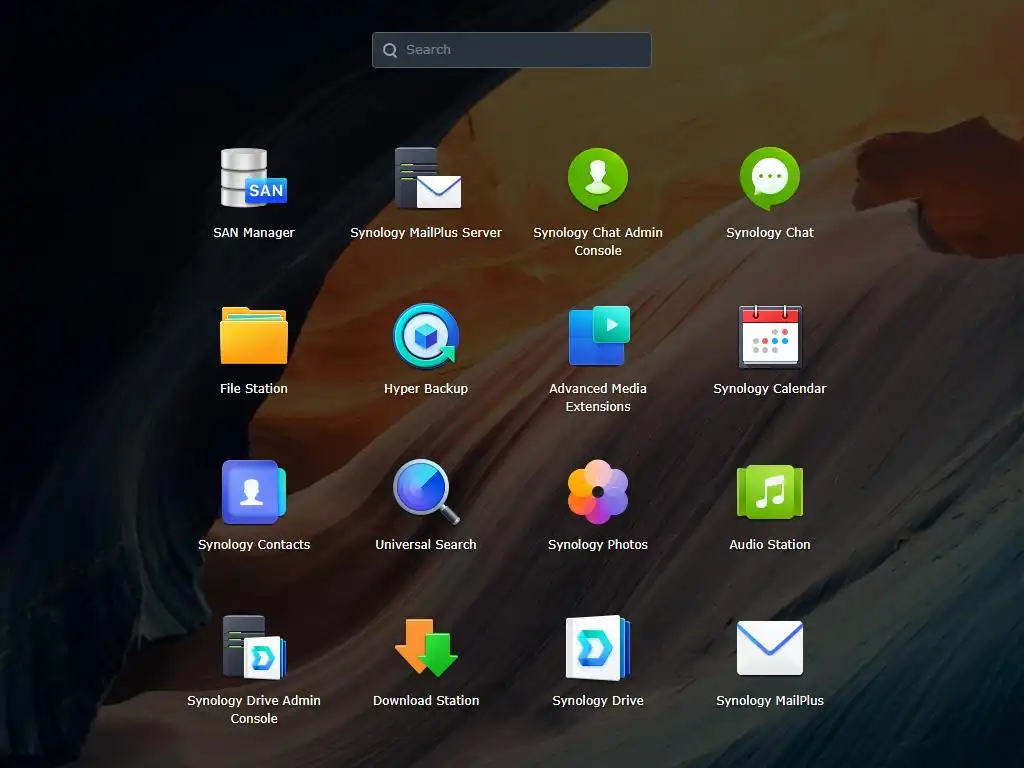Launch the Synology Photos icon
The image size is (1024, 768).
[598, 492]
